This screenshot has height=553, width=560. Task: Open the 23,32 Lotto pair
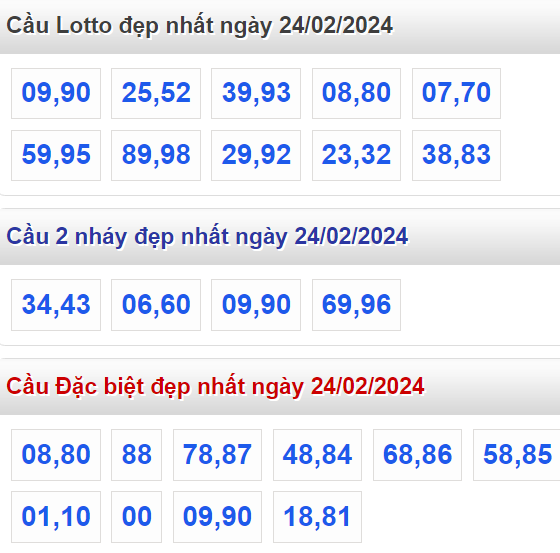coord(356,155)
